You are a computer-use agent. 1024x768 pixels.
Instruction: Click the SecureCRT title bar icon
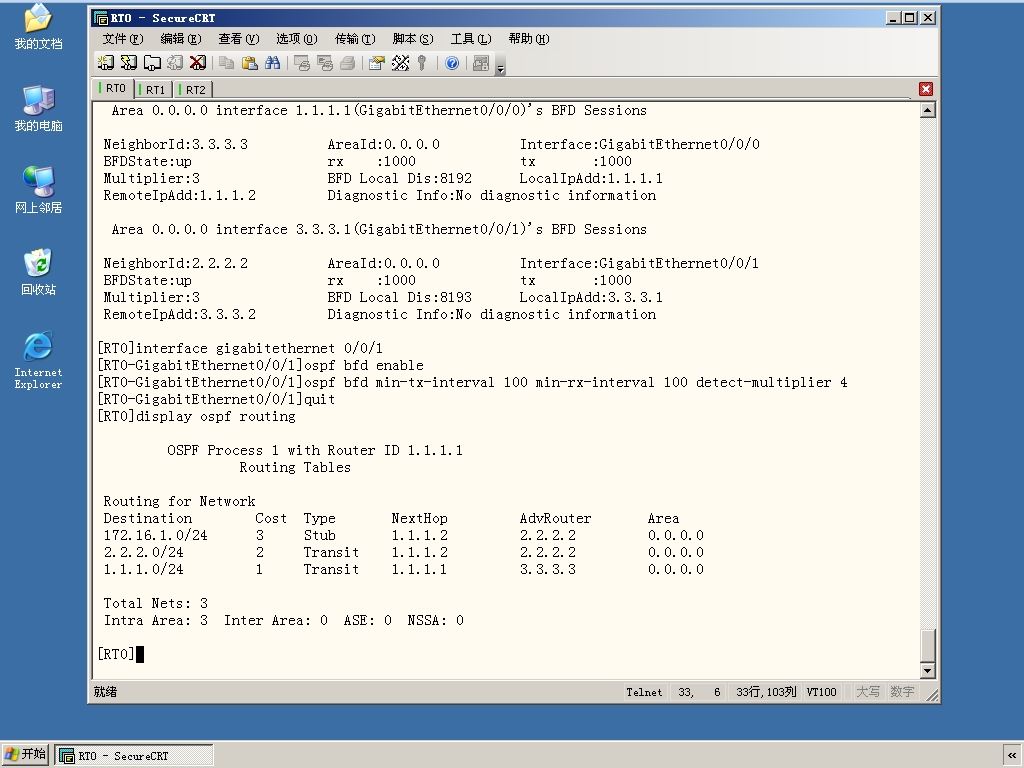coord(100,18)
